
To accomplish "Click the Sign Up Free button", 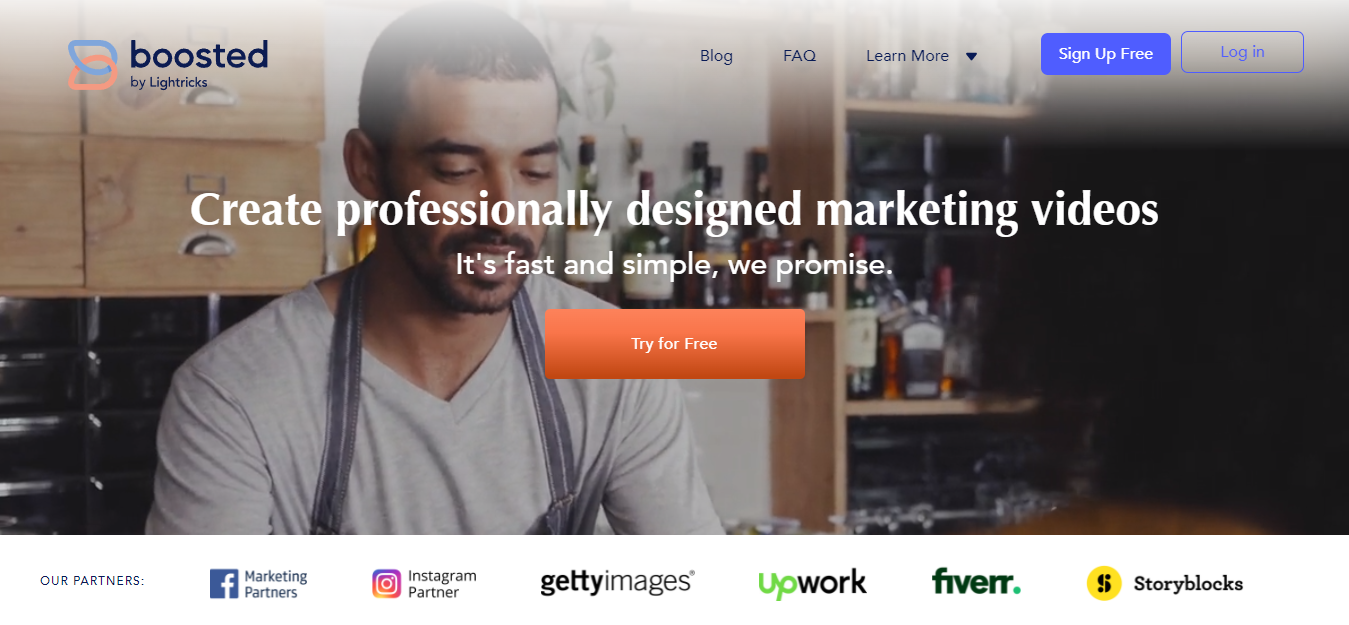I will coord(1105,54).
